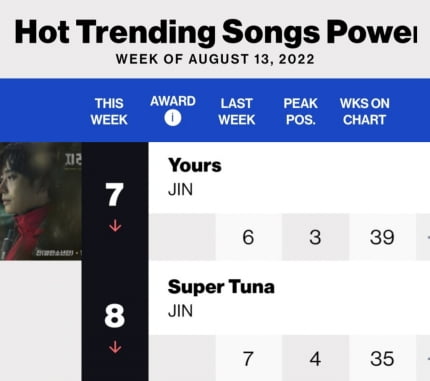
Task: Open the Yours album cover thumbnail
Action: 41,201
